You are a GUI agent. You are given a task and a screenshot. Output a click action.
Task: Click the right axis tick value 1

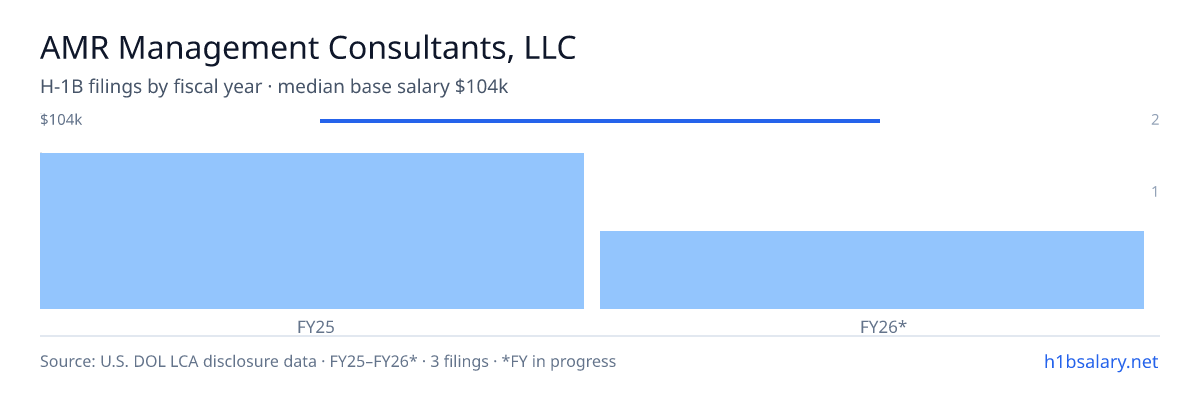click(x=1155, y=191)
